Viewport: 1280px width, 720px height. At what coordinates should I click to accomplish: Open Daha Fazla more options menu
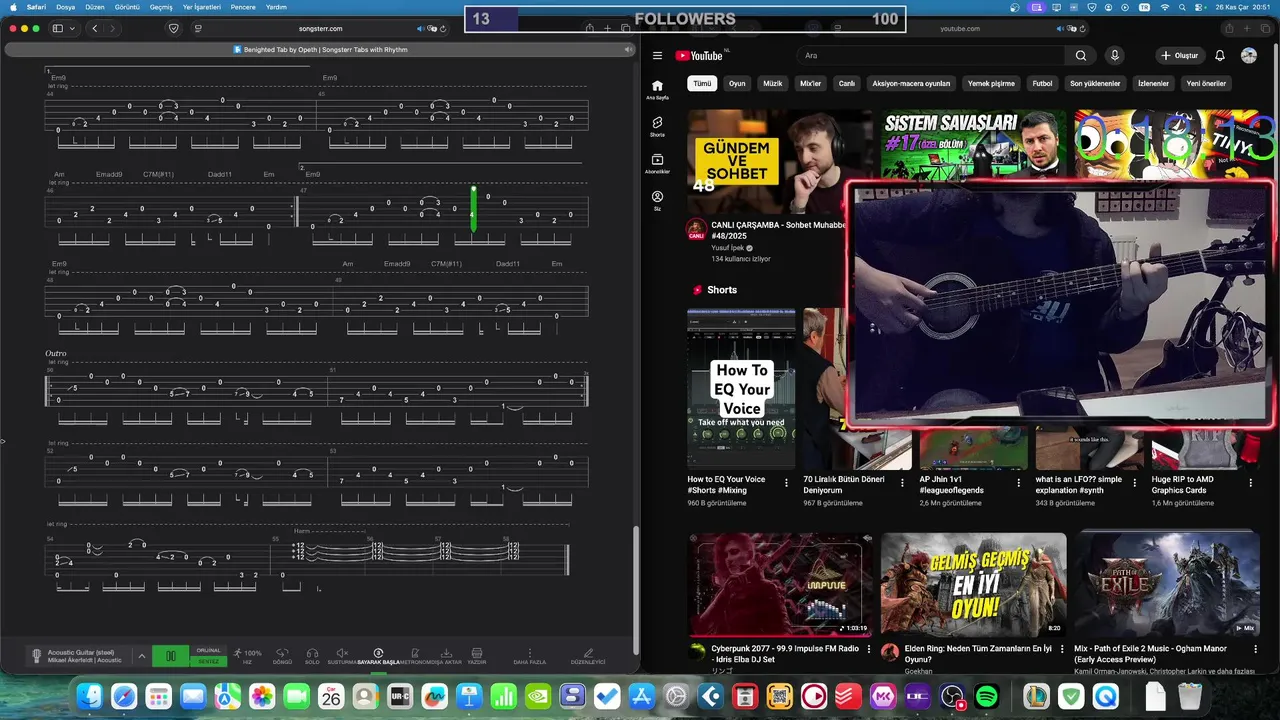click(529, 656)
